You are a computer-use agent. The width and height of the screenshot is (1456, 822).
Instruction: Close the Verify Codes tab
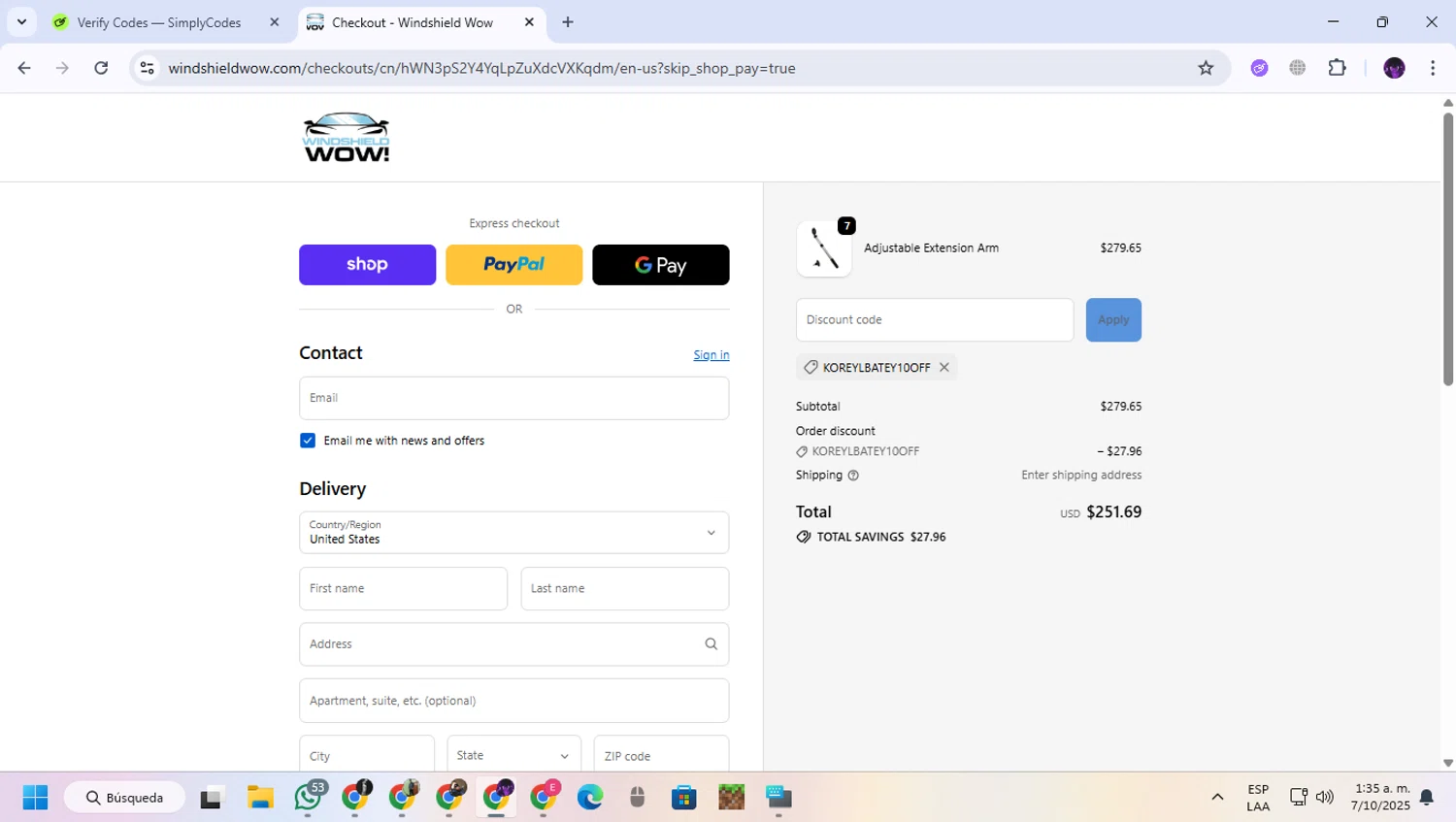click(x=274, y=22)
